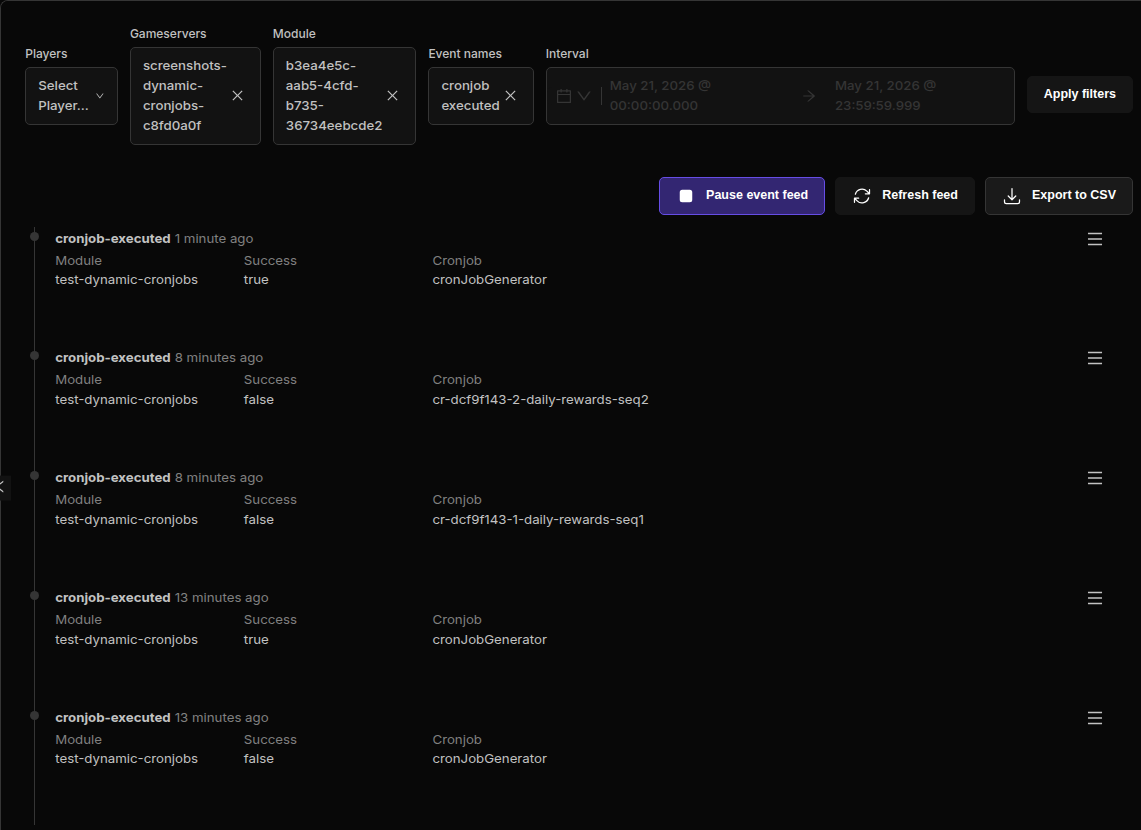1141x830 pixels.
Task: Click timeline dot of the seq1 event
Action: coord(34,476)
